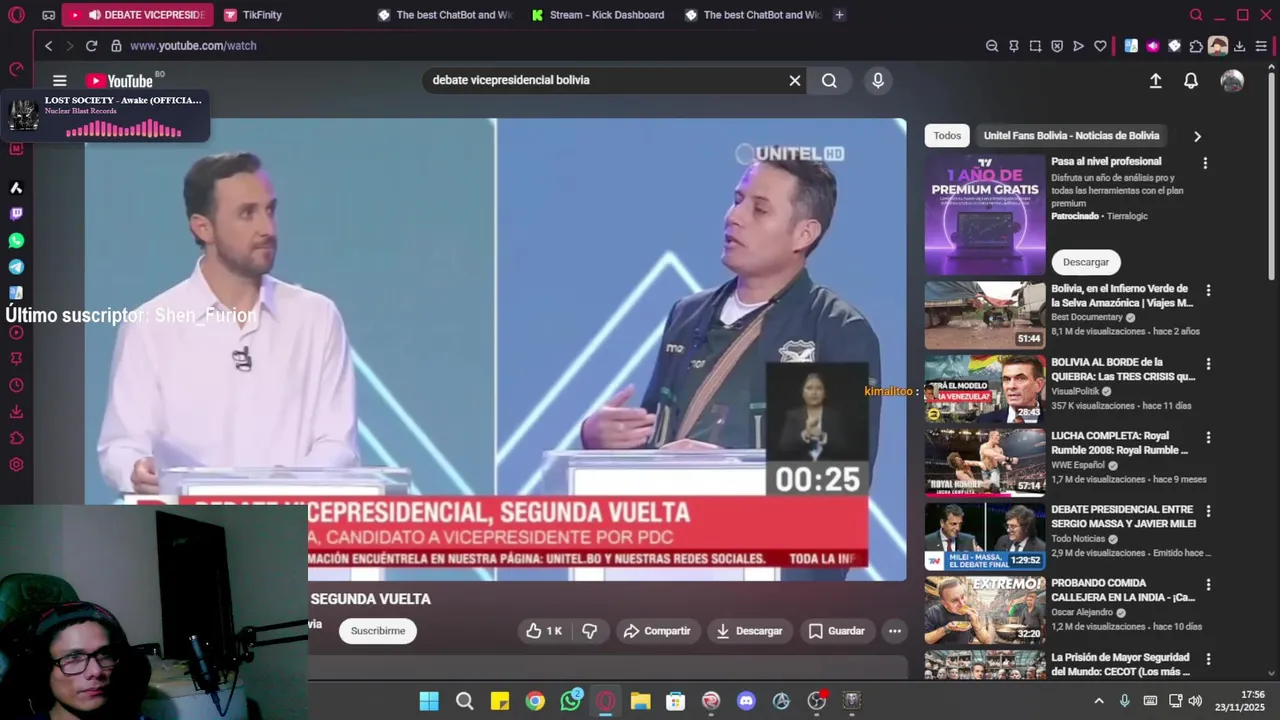Open options for Bolivia Infierno Verde video
The width and height of the screenshot is (1280, 720).
(x=1208, y=290)
